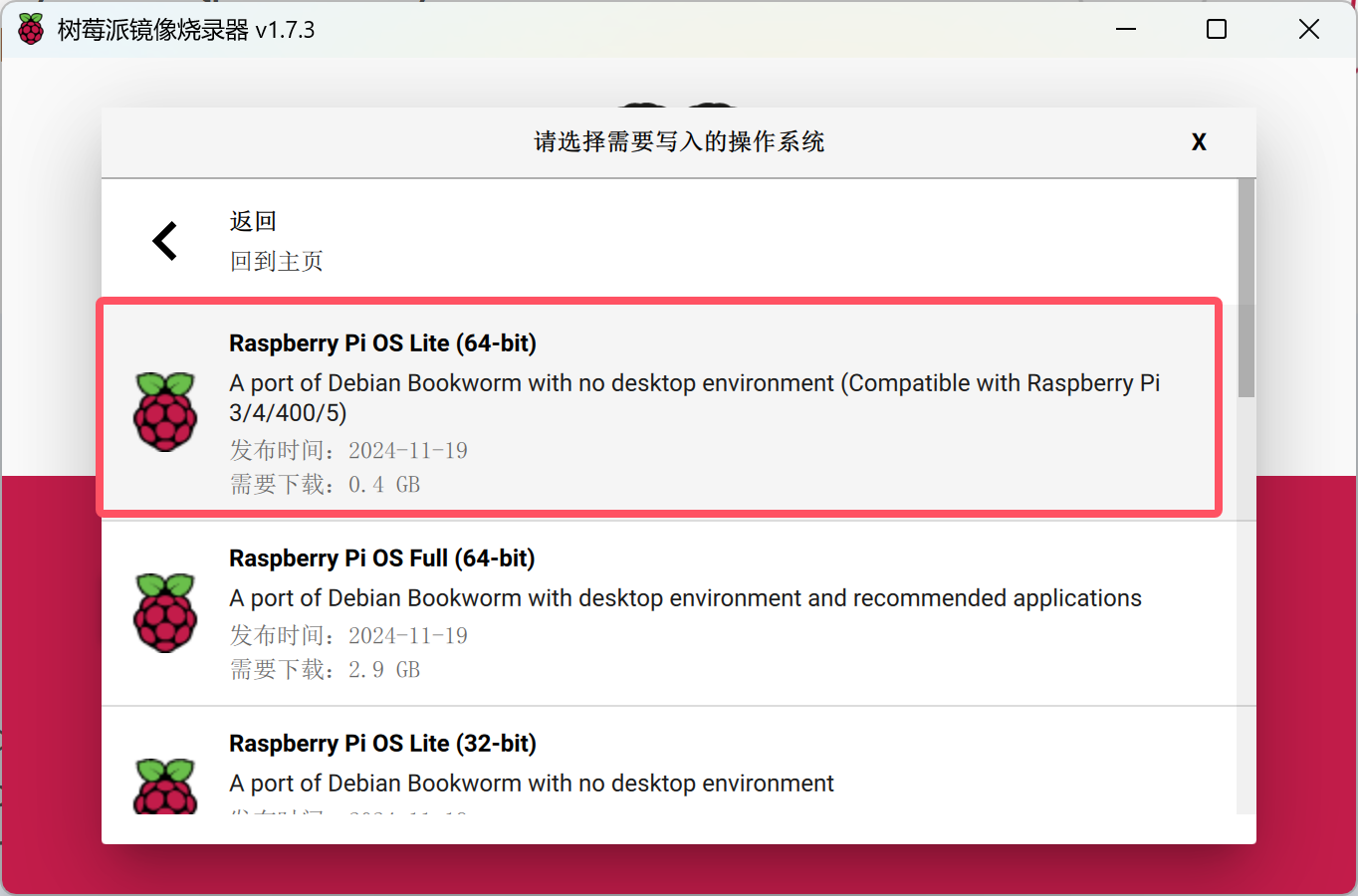Click the raspberry icon for OS Full (64-bit)
The width and height of the screenshot is (1358, 896).
click(165, 613)
